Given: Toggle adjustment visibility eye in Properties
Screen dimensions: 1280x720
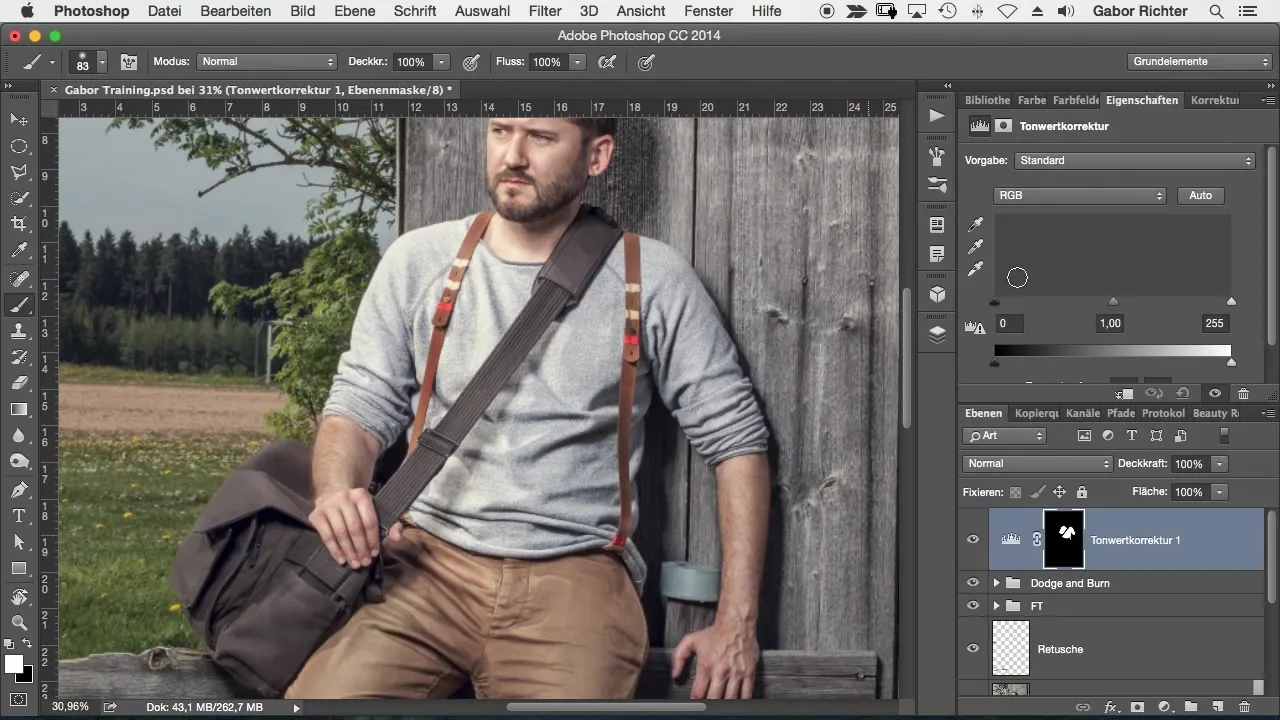Looking at the screenshot, I should 1214,394.
